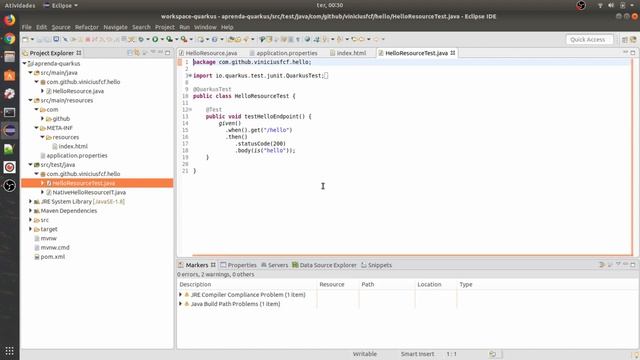Click the volume icon in the top bar

611,5
